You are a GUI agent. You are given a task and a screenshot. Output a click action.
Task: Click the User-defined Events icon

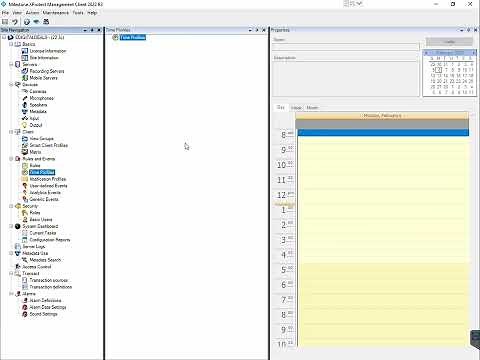coord(25,186)
